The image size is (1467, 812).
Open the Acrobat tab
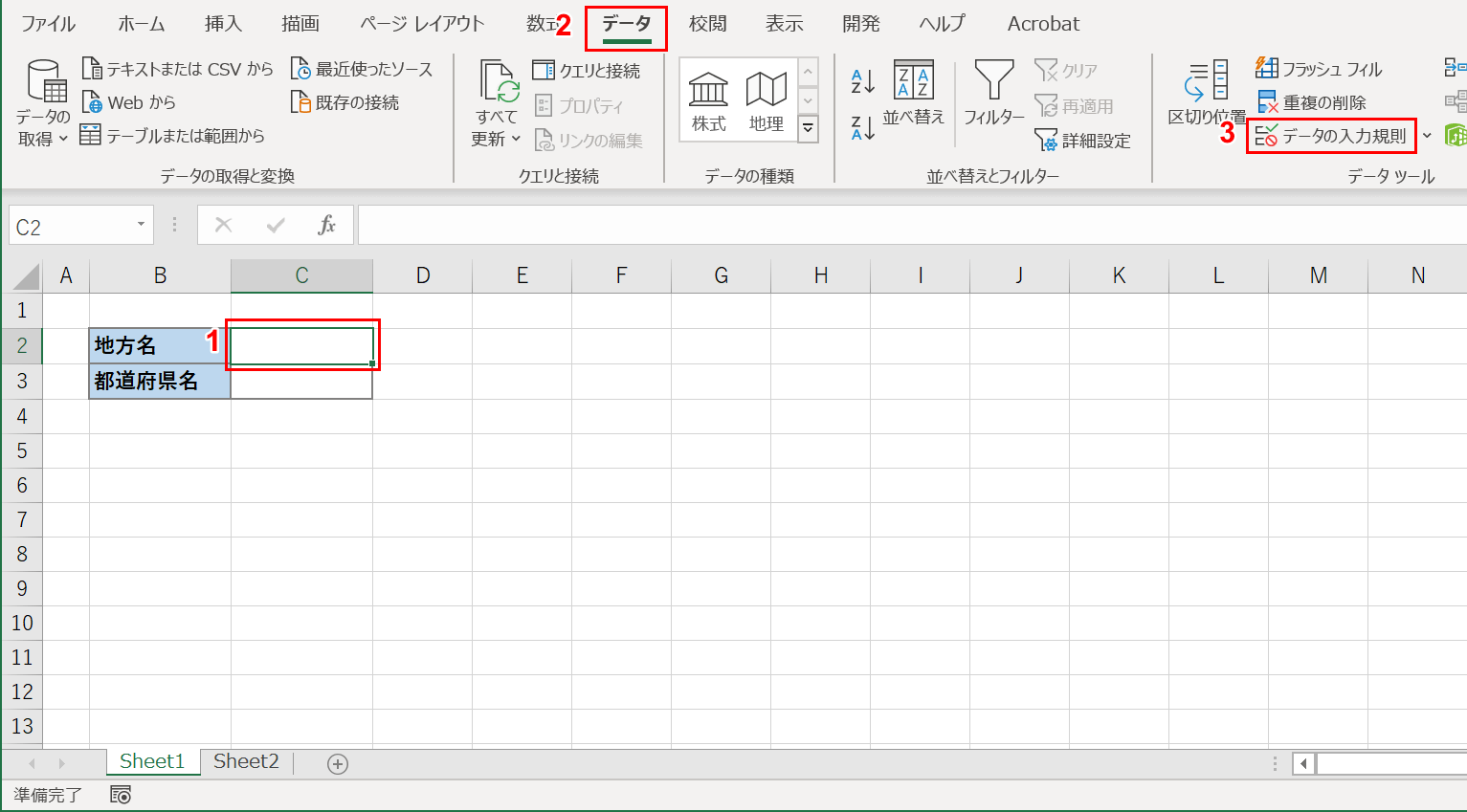[x=1043, y=24]
